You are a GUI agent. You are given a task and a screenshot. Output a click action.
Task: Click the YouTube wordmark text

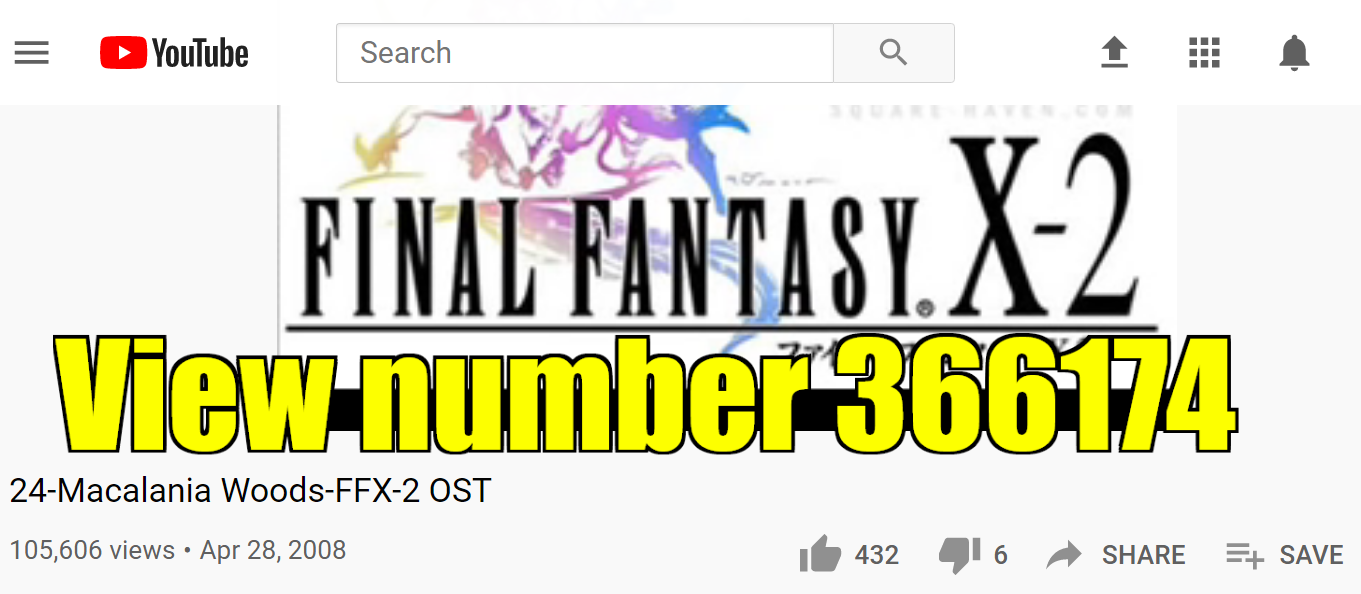(200, 53)
